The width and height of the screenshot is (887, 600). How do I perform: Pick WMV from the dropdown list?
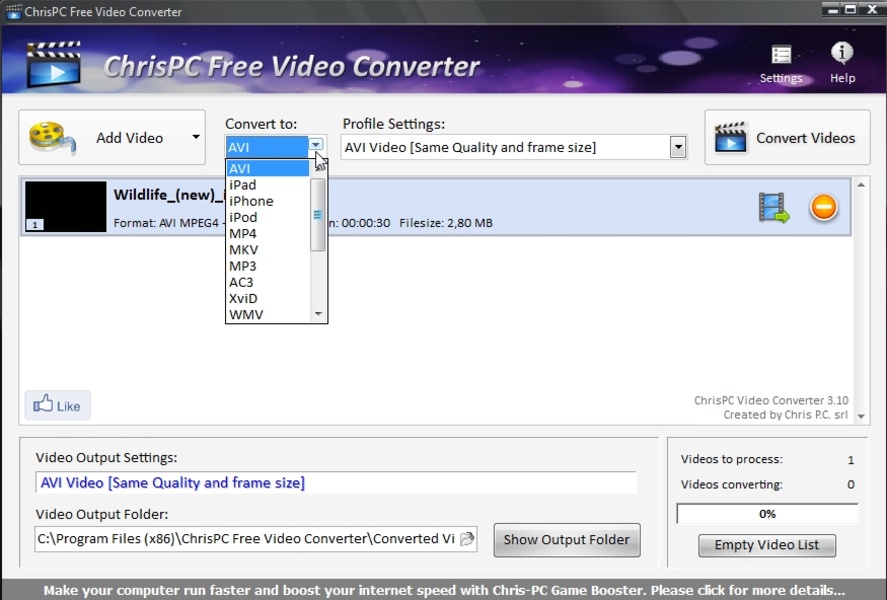click(x=246, y=314)
